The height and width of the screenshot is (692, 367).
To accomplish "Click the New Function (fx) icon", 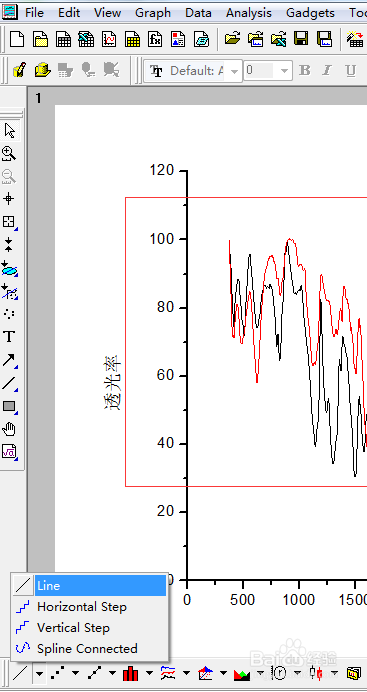I will [x=155, y=39].
